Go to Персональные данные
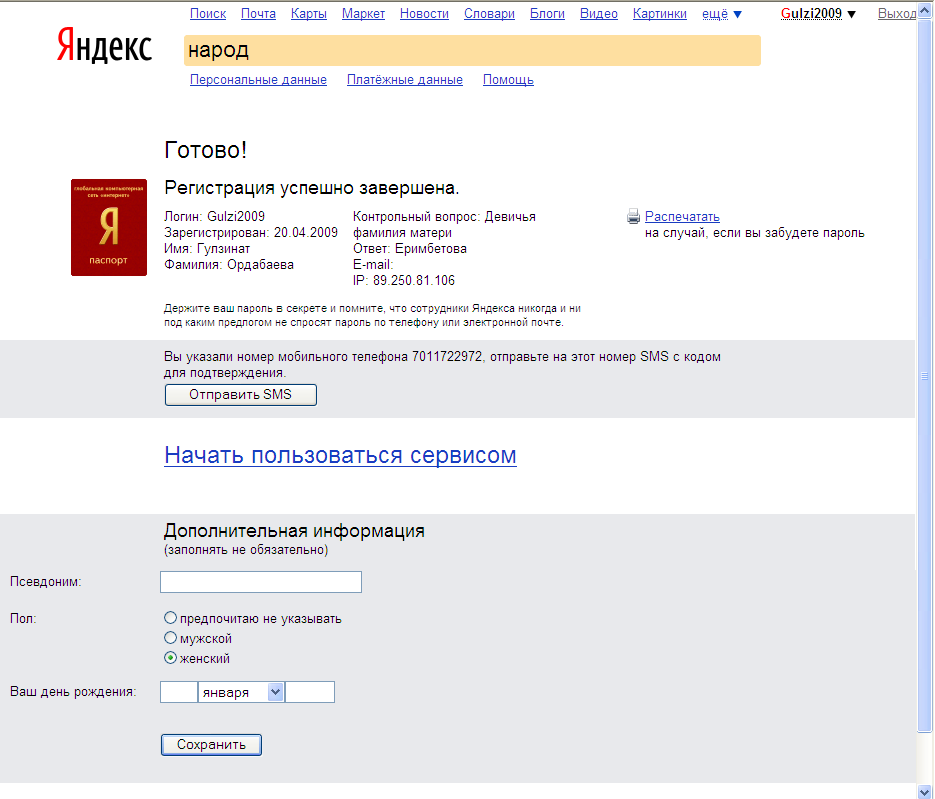 coord(258,80)
